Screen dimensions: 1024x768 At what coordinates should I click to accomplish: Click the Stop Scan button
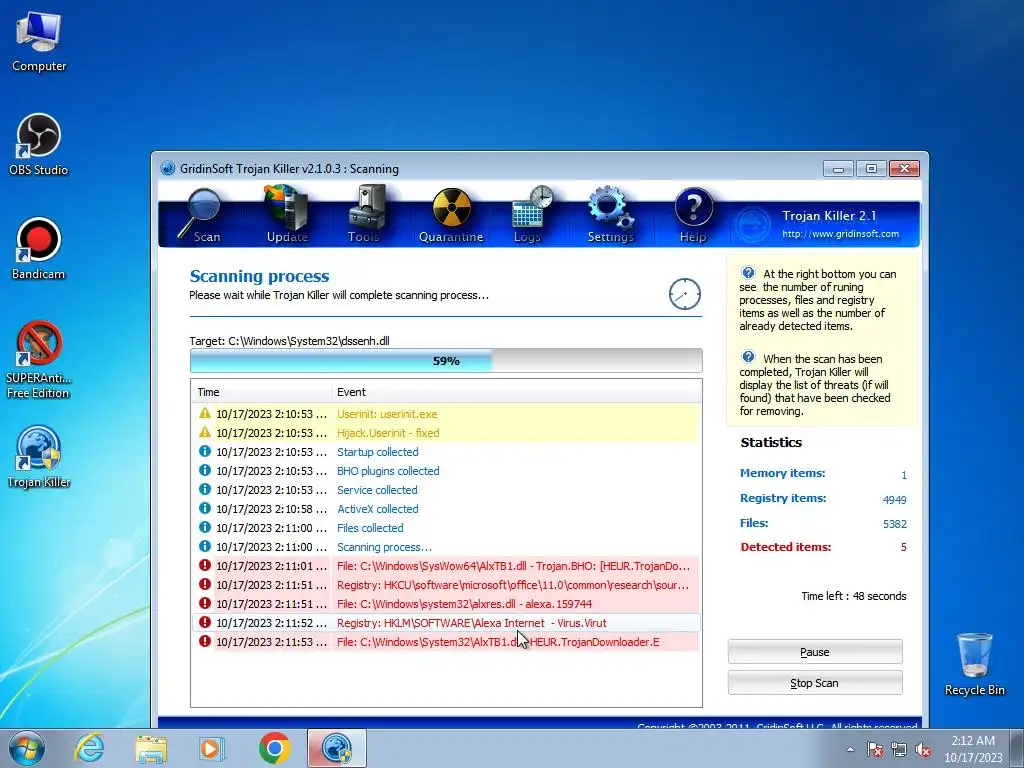[x=815, y=682]
